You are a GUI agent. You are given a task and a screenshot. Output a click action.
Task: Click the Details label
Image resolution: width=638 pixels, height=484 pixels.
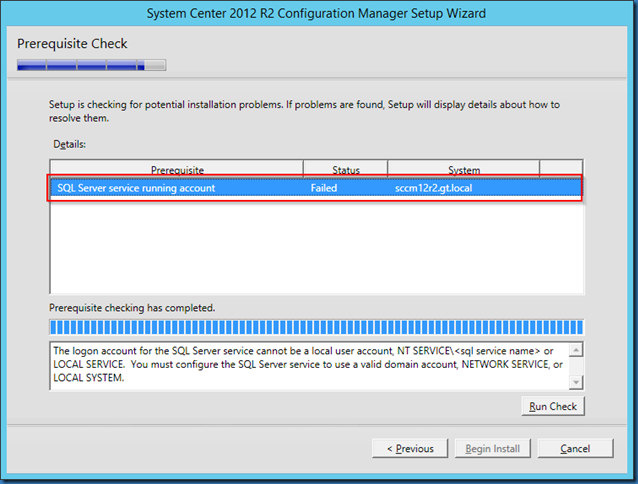coord(70,144)
